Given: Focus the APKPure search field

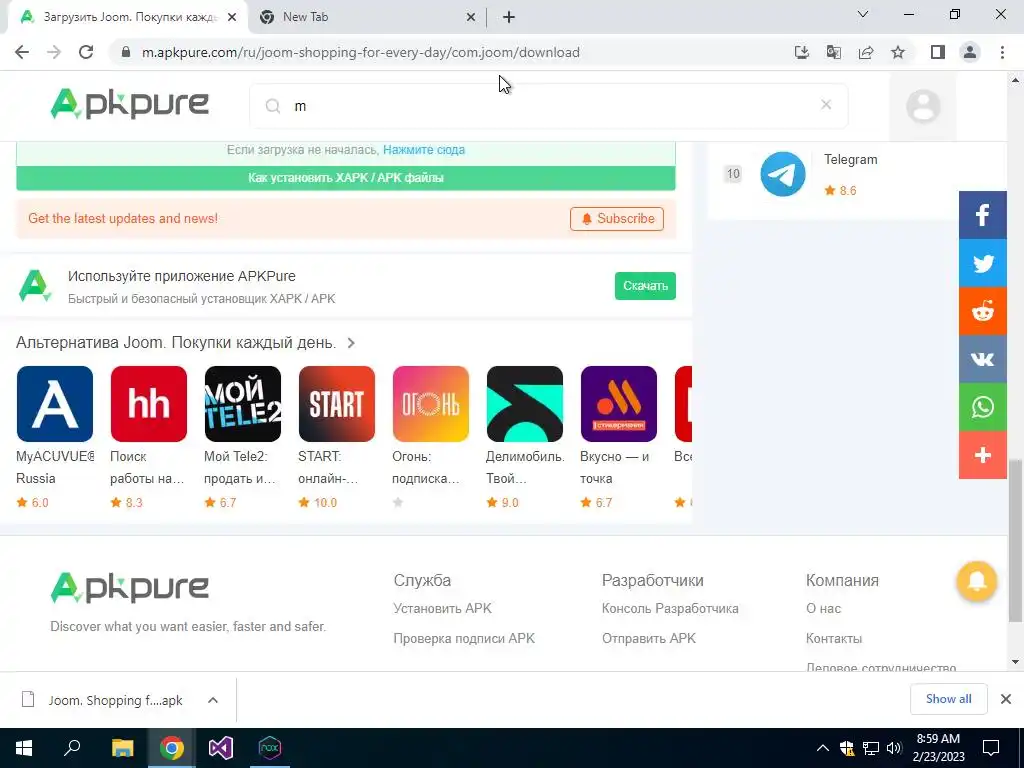Looking at the screenshot, I should click(549, 106).
